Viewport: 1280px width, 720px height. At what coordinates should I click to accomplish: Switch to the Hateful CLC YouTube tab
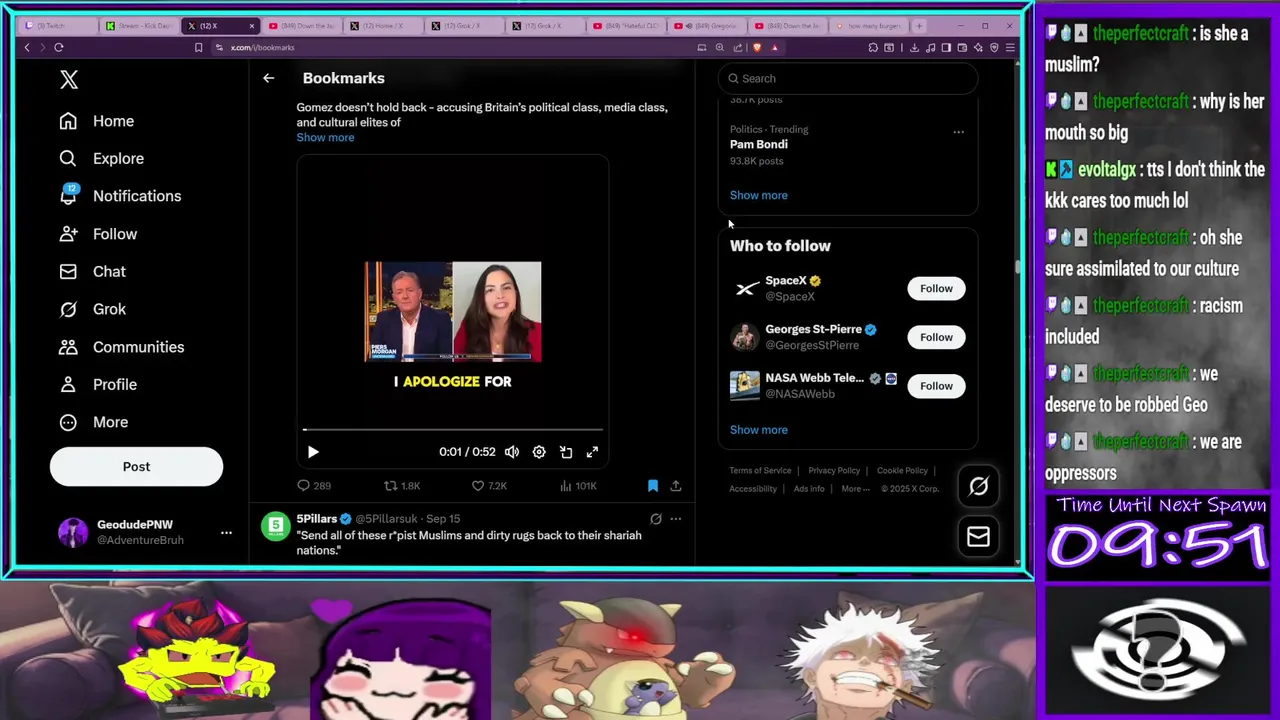[628, 26]
